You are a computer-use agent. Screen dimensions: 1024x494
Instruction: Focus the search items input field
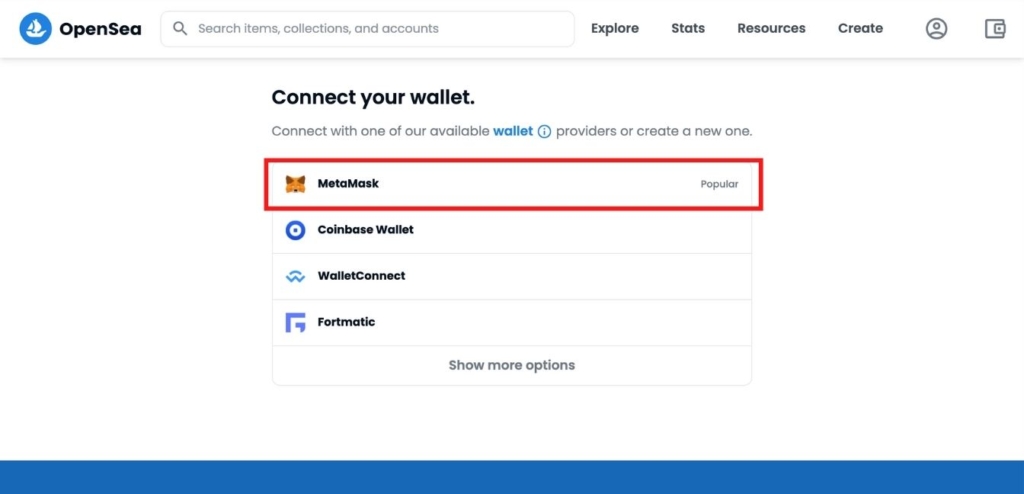point(368,29)
